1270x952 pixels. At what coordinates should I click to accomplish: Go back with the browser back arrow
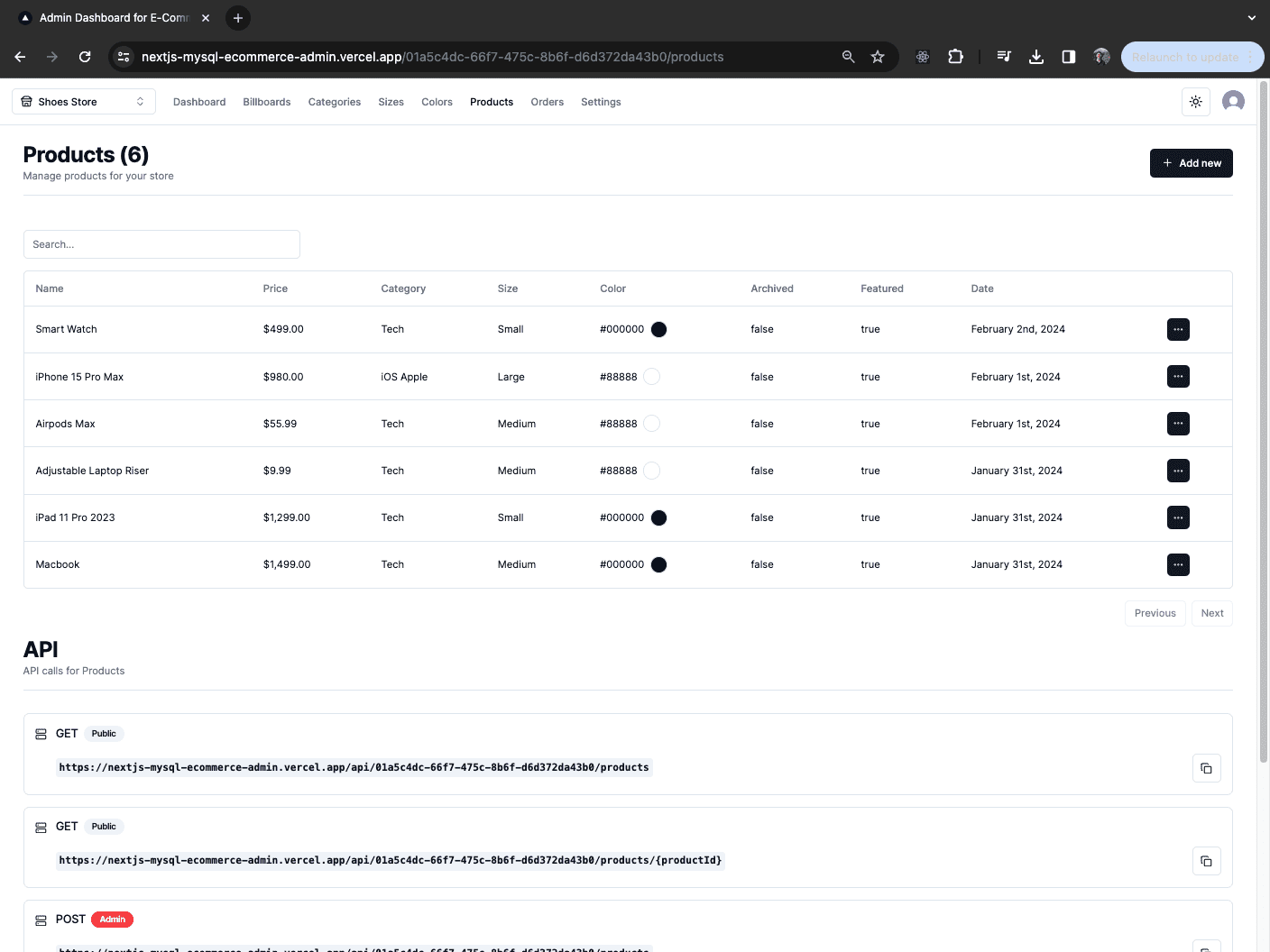point(20,57)
